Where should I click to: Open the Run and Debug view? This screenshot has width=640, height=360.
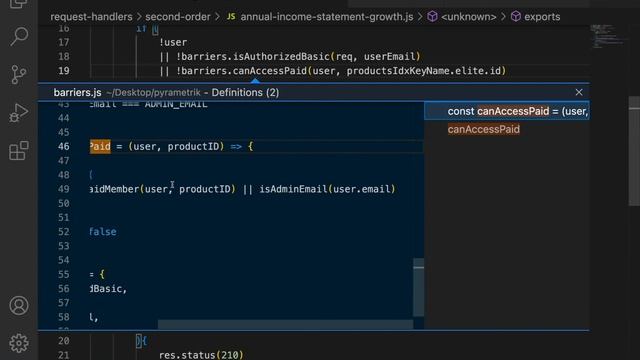(x=19, y=113)
